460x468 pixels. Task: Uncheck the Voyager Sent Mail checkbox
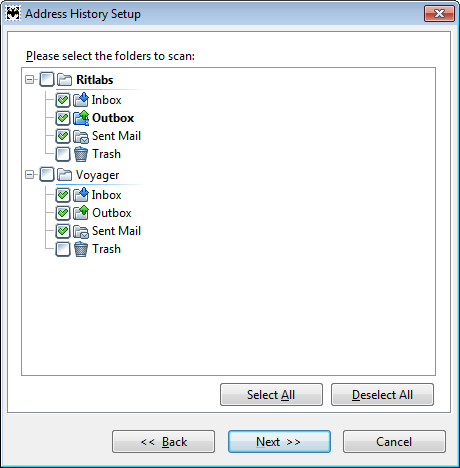[63, 231]
